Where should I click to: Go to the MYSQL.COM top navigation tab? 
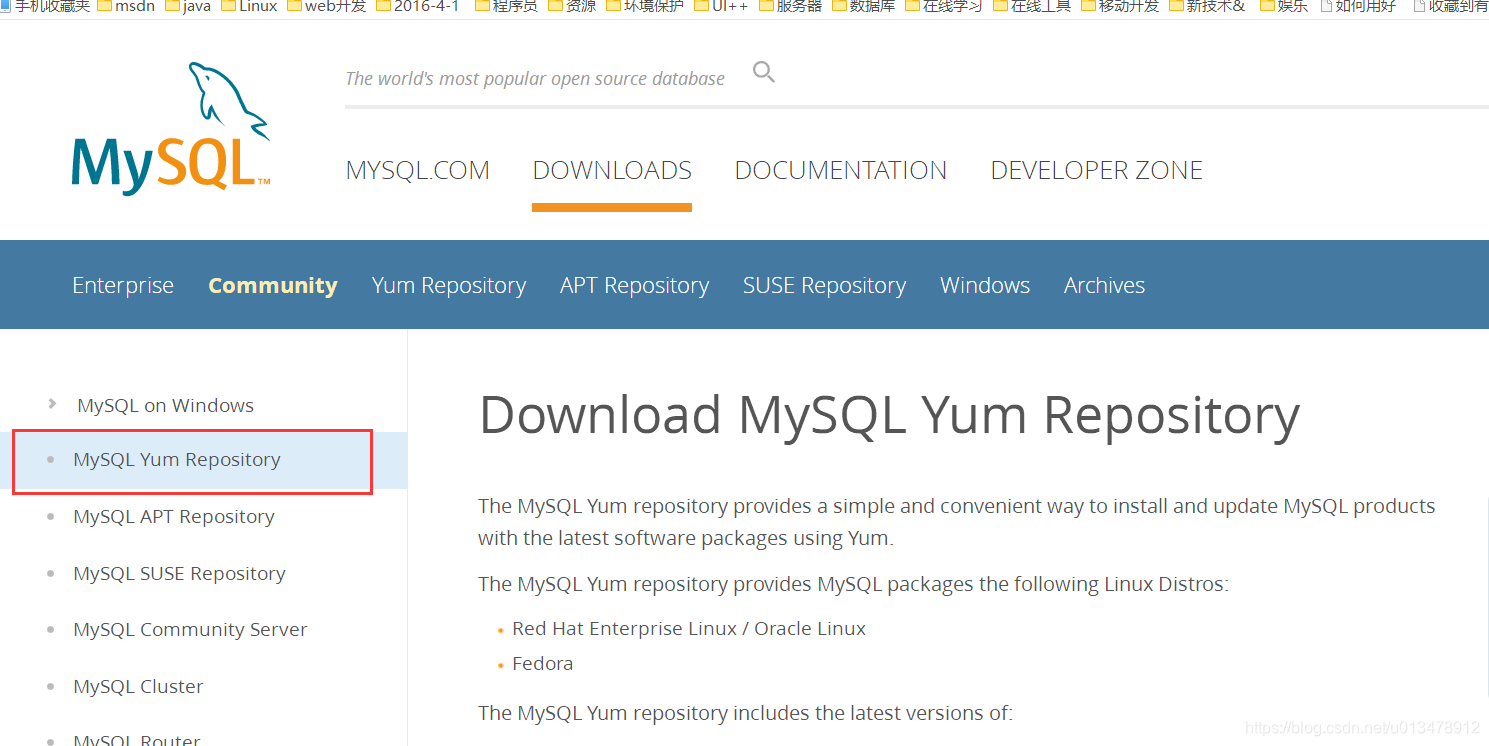418,170
